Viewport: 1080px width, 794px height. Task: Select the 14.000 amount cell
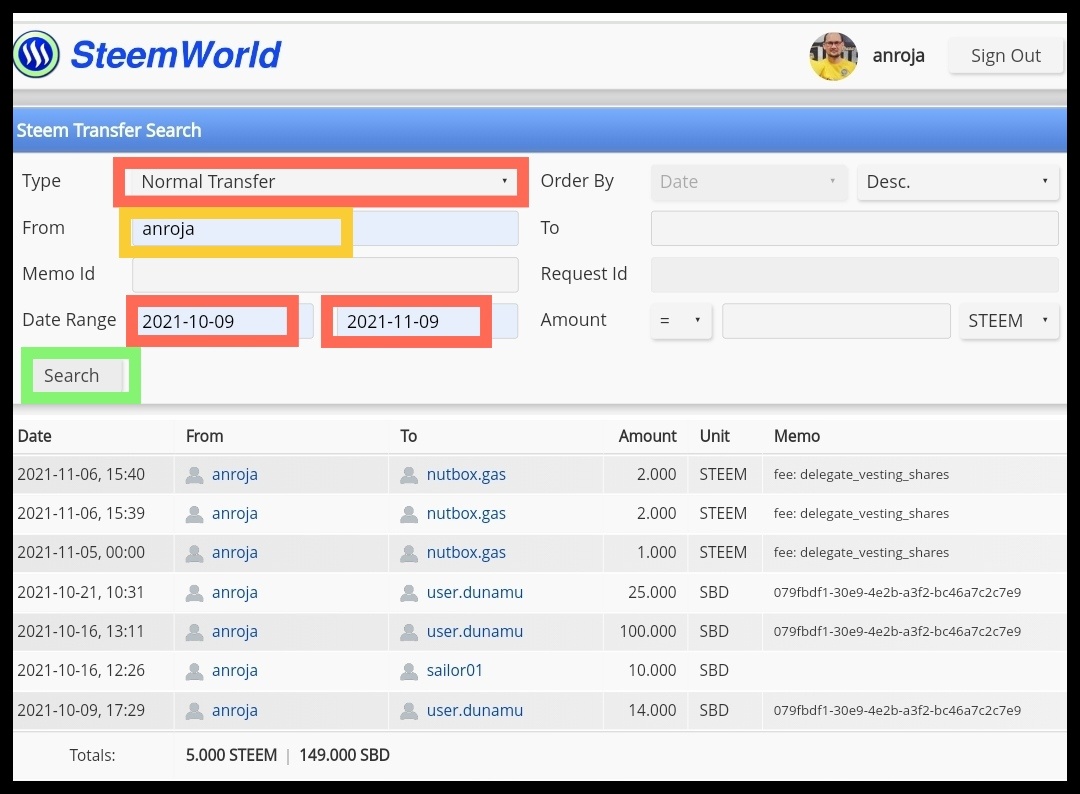[652, 710]
